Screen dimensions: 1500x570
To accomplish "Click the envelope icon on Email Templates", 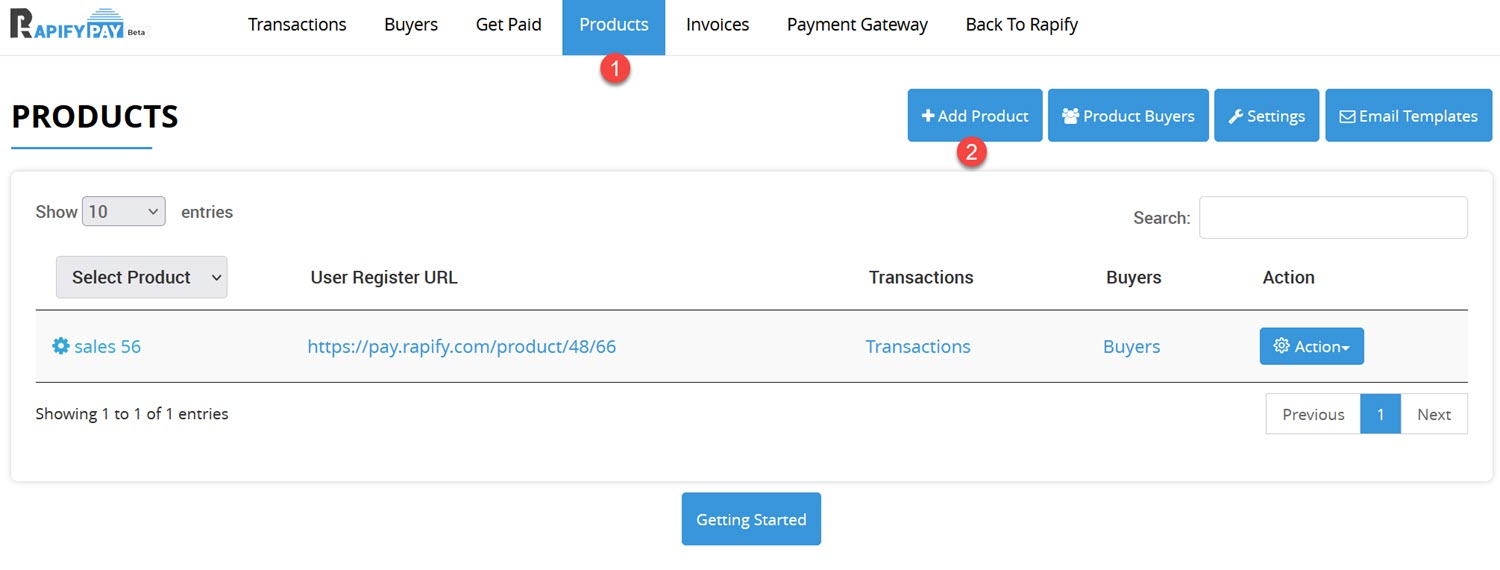I will pos(1347,116).
